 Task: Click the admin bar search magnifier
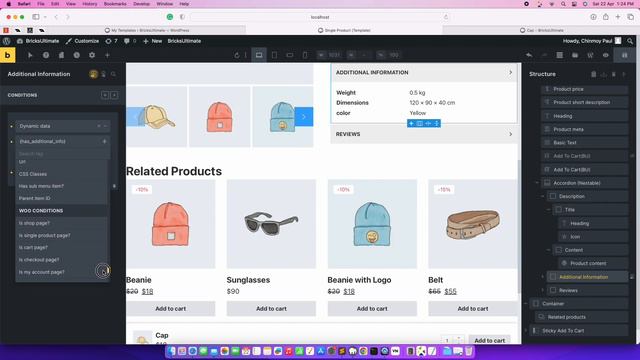(630, 41)
